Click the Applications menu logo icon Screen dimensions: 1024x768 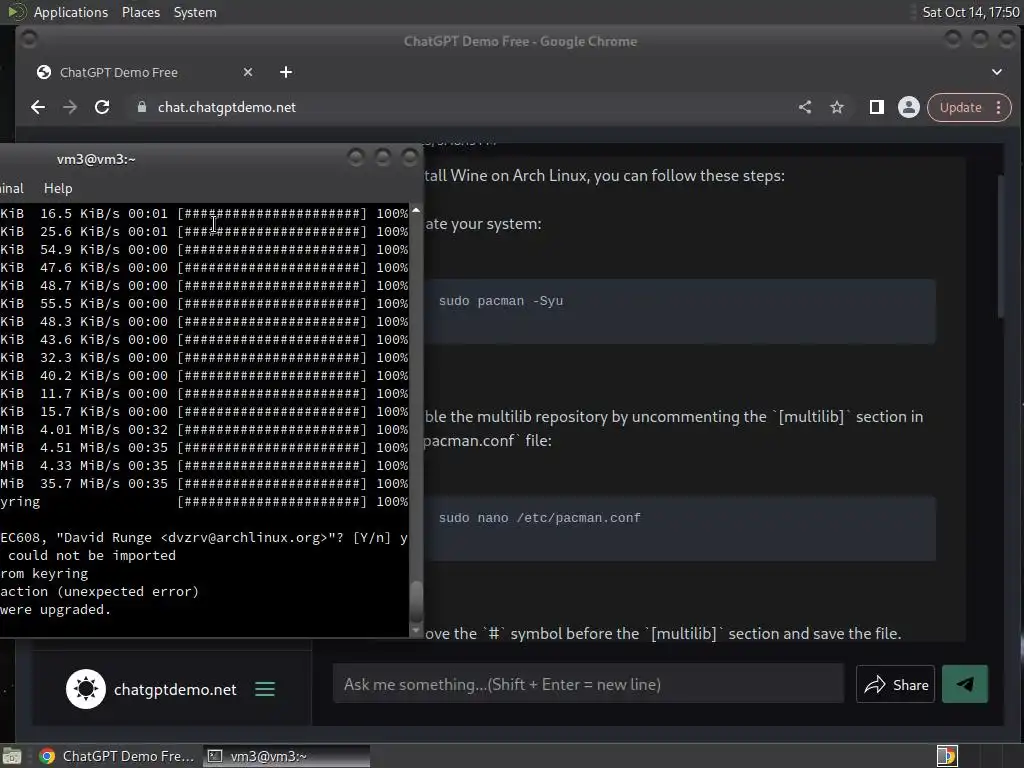click(x=16, y=12)
